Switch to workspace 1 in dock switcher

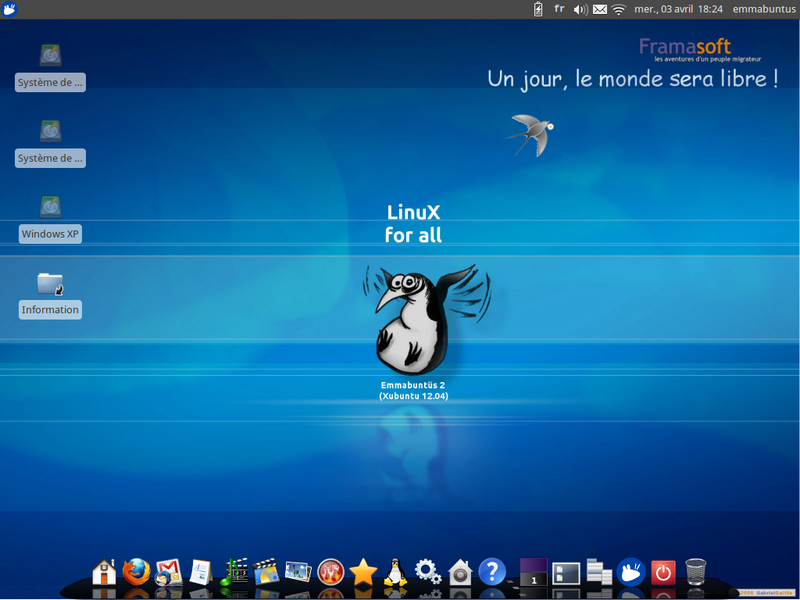coord(534,572)
